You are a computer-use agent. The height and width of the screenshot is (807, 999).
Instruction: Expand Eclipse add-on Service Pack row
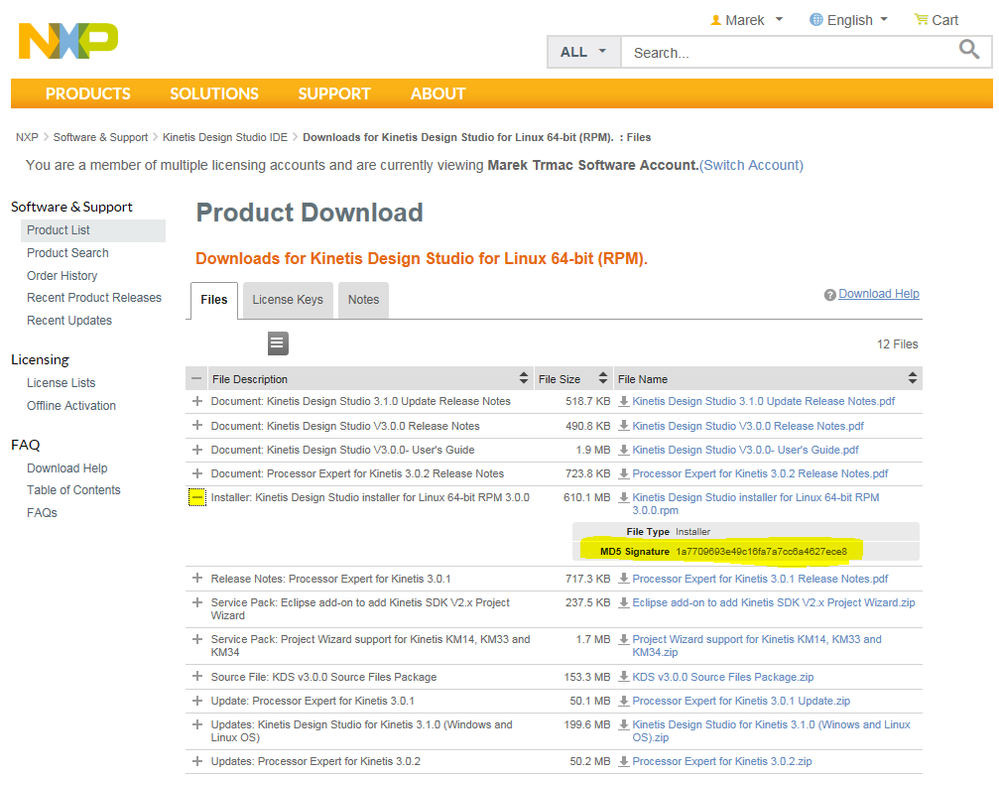(197, 603)
